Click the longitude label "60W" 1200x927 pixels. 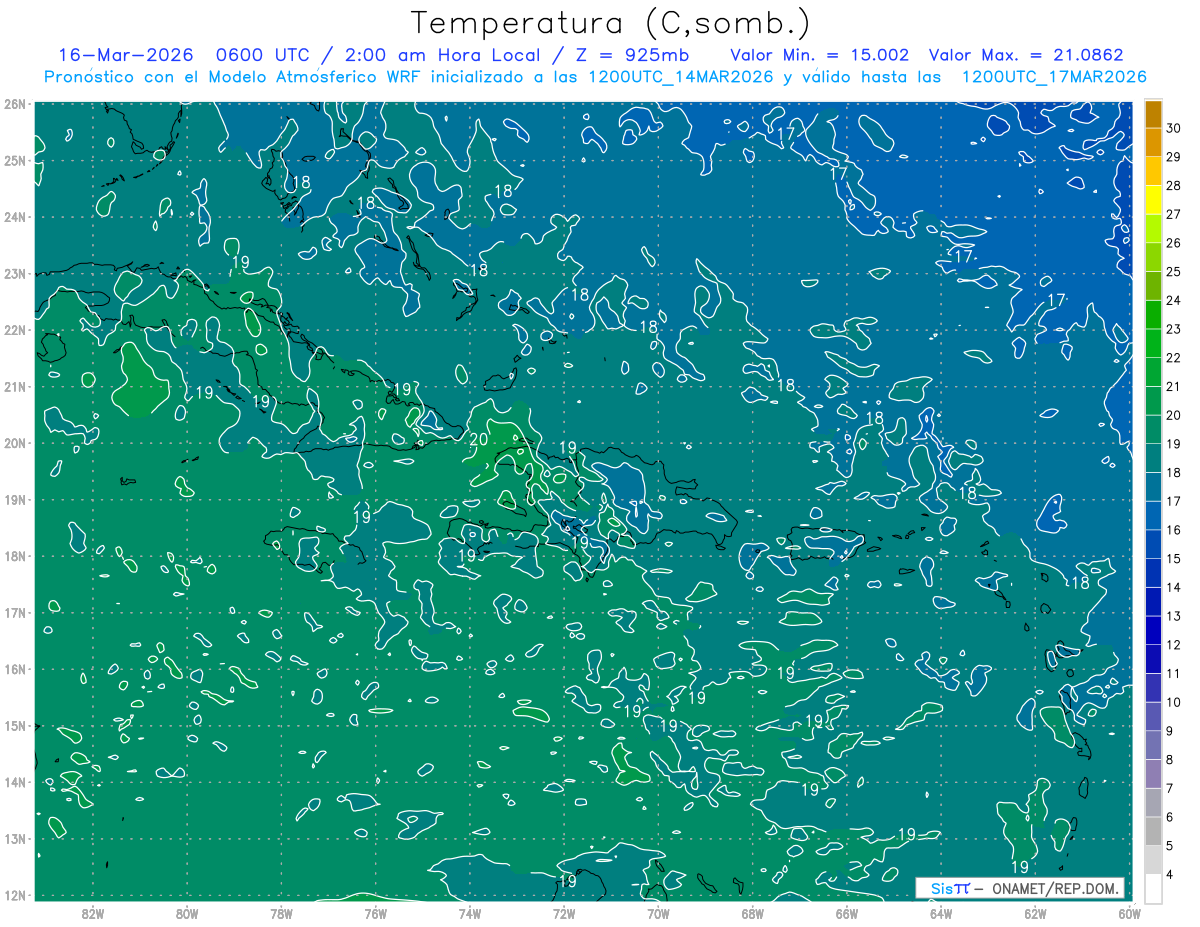pos(1129,913)
